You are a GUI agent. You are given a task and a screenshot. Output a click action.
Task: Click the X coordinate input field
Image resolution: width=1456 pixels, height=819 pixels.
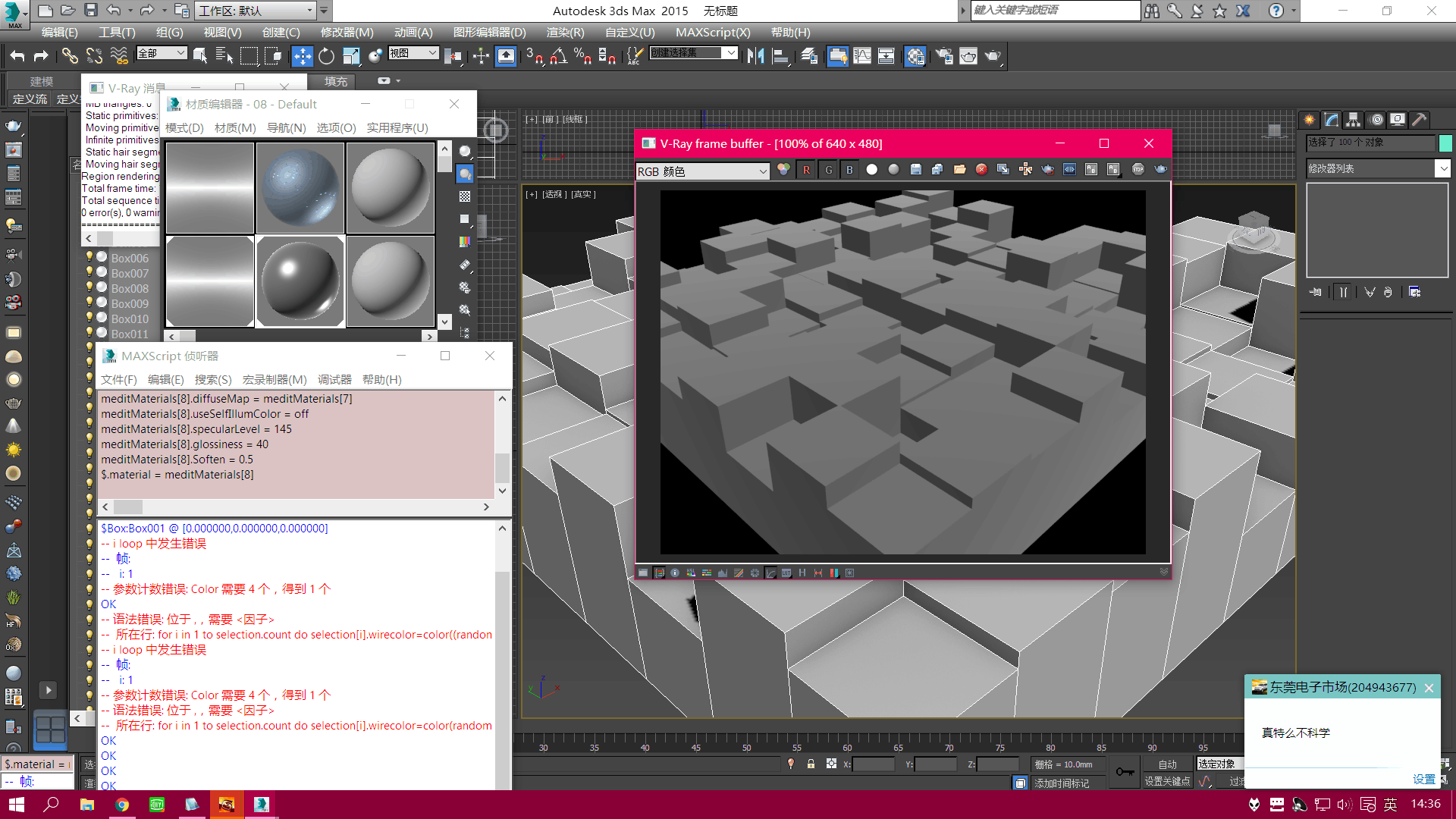[874, 764]
